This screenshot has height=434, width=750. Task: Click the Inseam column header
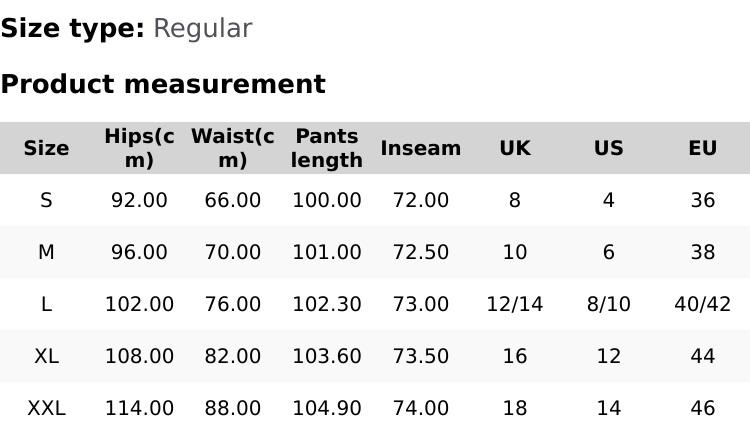421,148
